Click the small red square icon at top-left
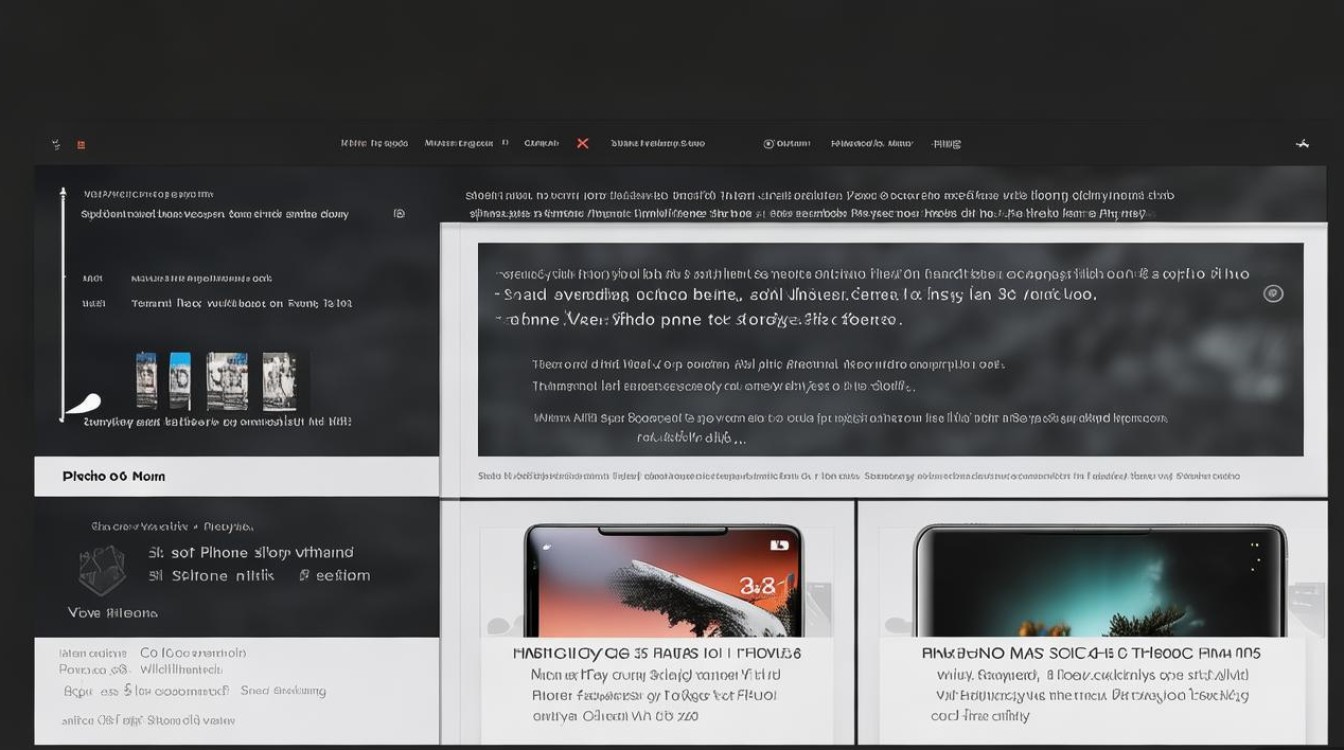Screen dimensions: 1344x750 81,145
